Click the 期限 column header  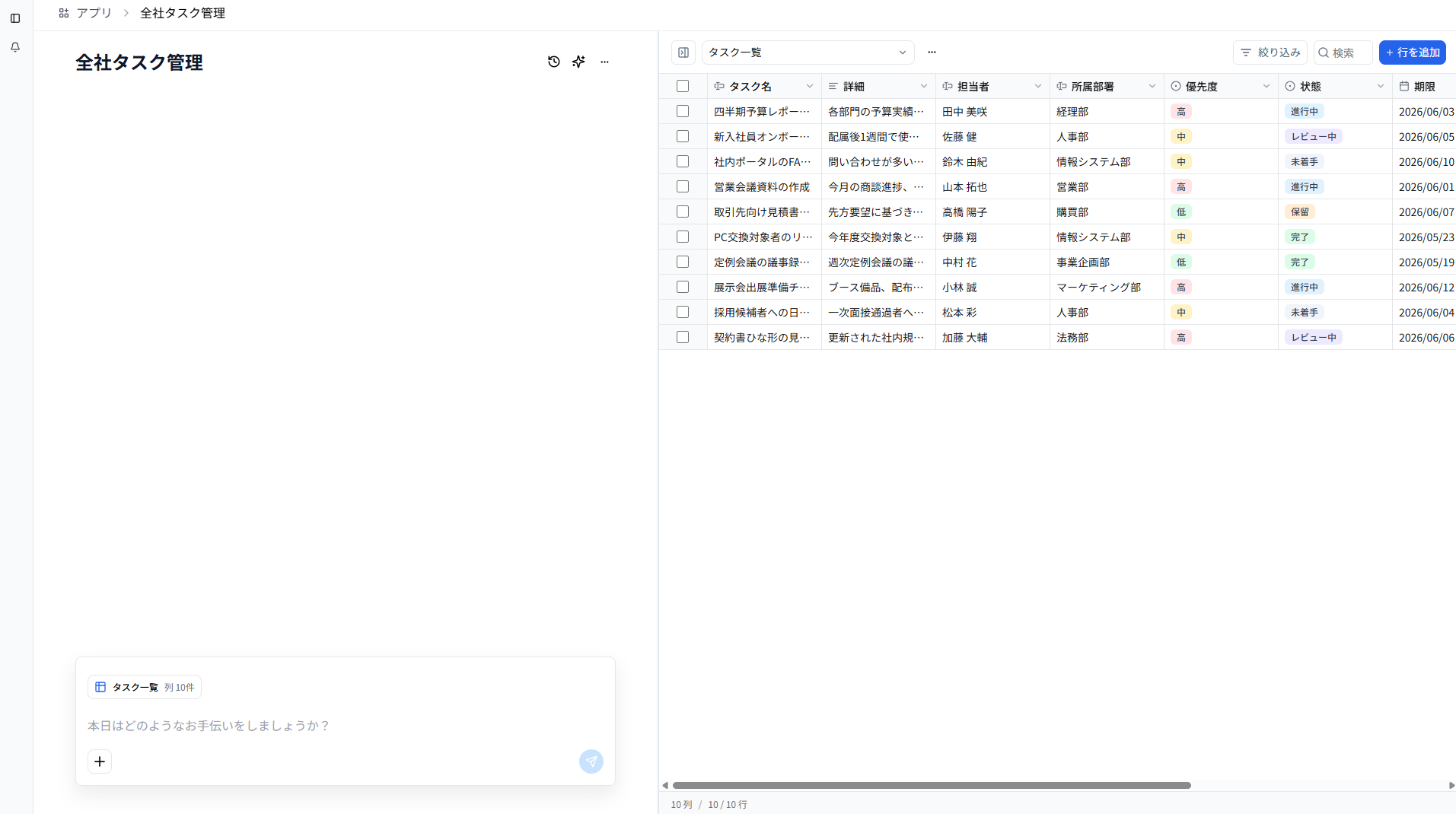pos(1424,86)
